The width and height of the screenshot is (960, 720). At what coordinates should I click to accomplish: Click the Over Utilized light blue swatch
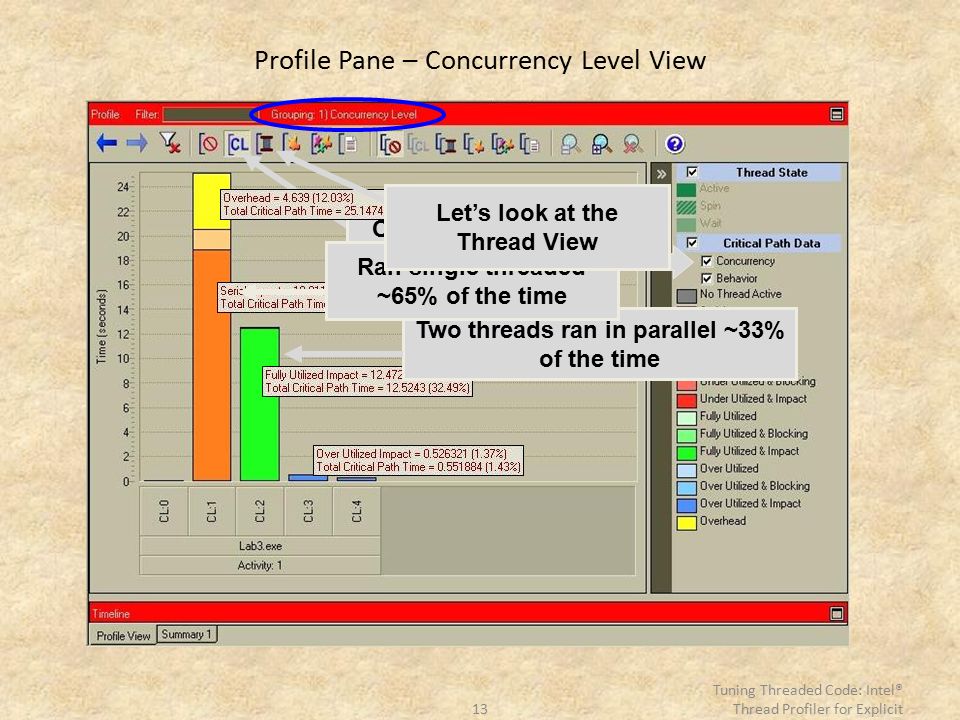point(686,470)
